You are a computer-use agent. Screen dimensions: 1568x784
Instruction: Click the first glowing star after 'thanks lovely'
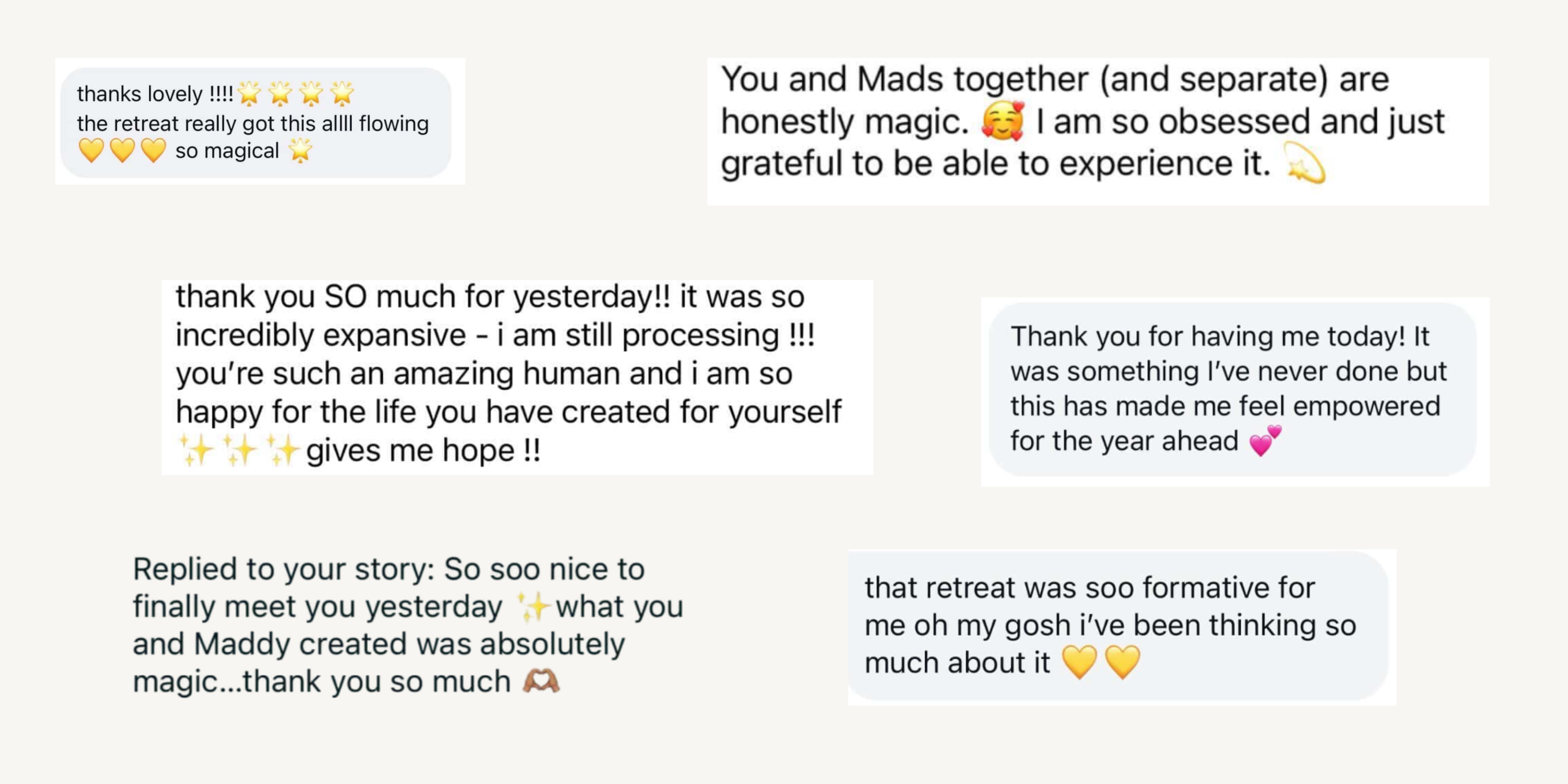tap(249, 93)
